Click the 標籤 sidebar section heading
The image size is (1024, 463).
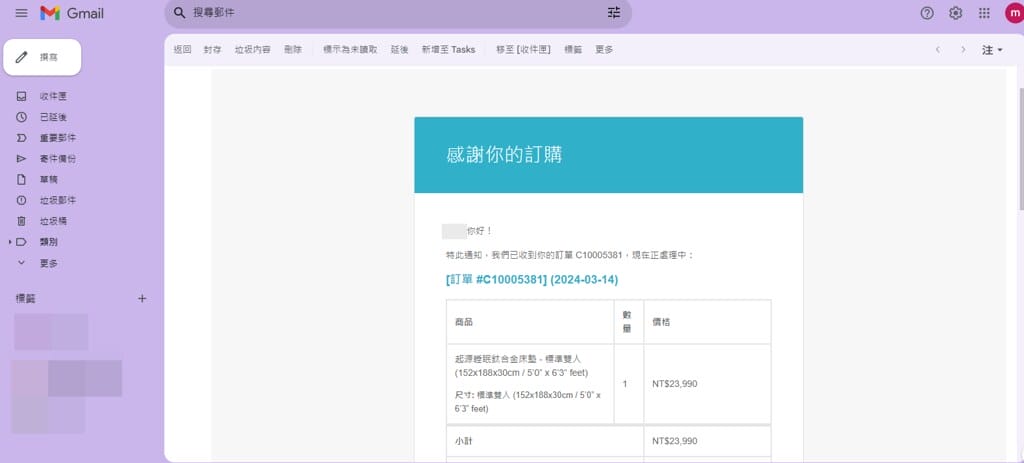[25, 298]
